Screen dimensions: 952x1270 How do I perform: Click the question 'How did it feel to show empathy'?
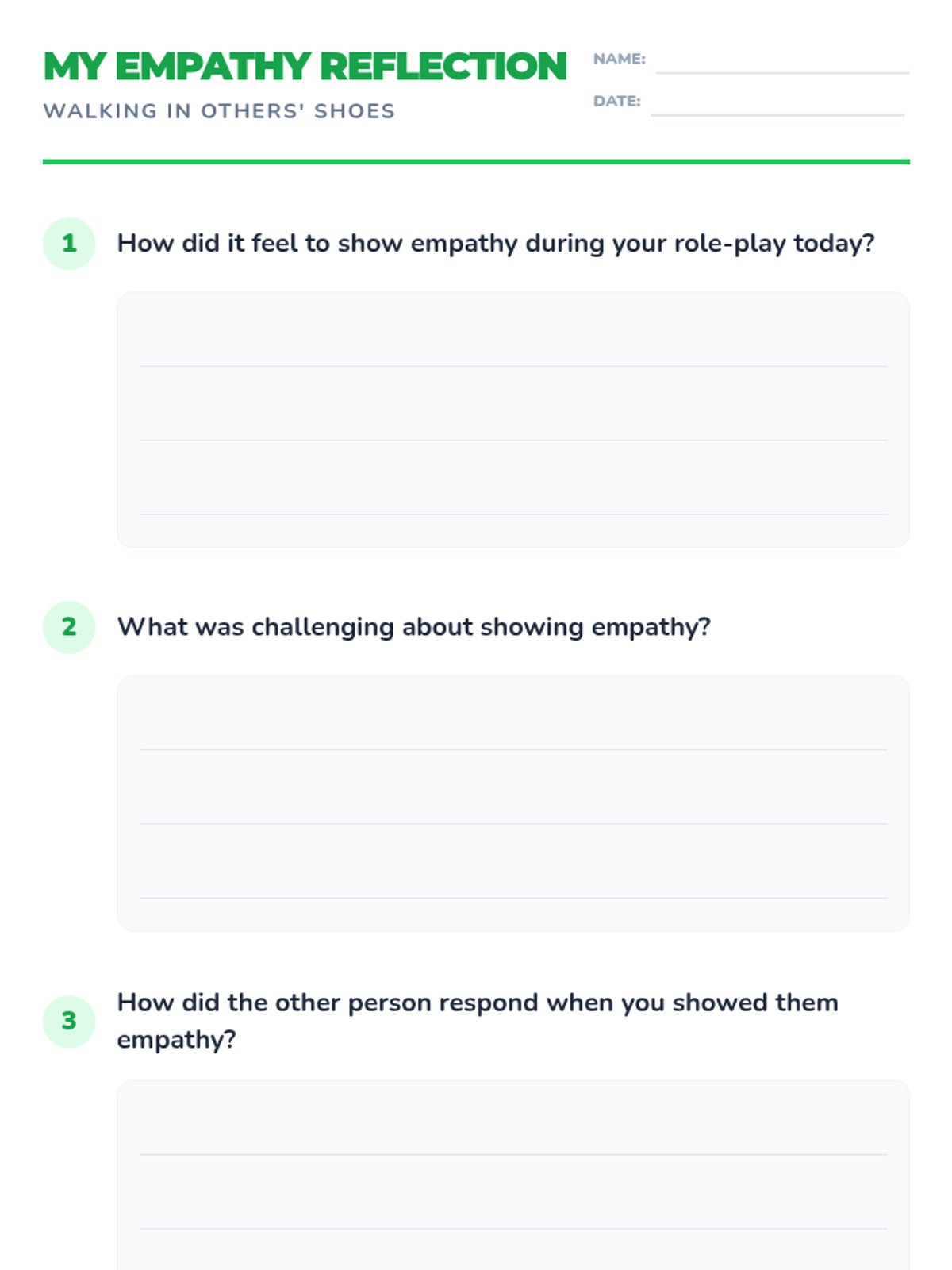pos(496,244)
